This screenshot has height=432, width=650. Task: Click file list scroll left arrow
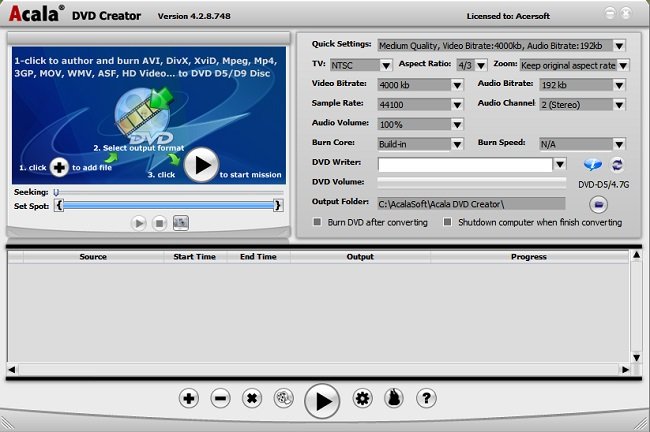click(x=12, y=369)
